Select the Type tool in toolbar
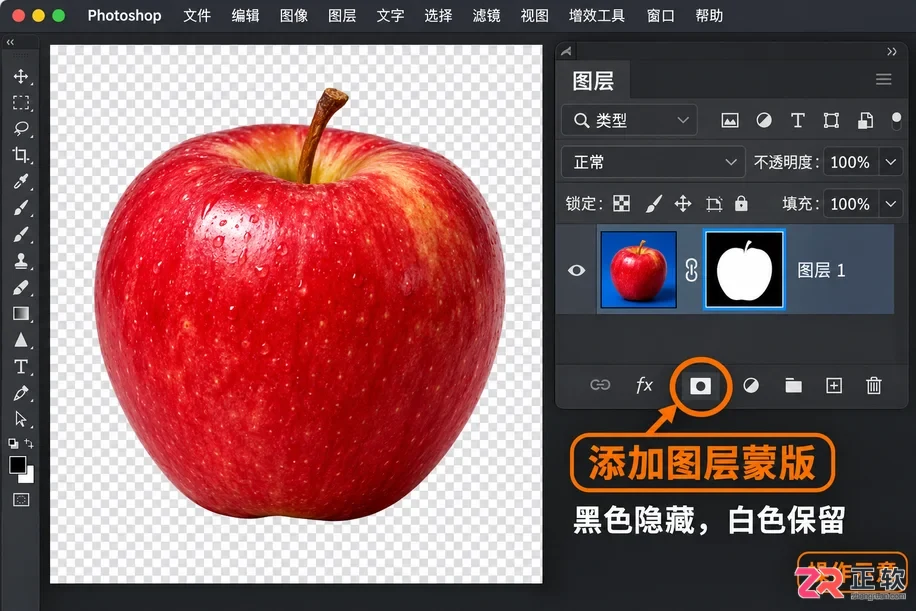916x611 pixels. 21,367
